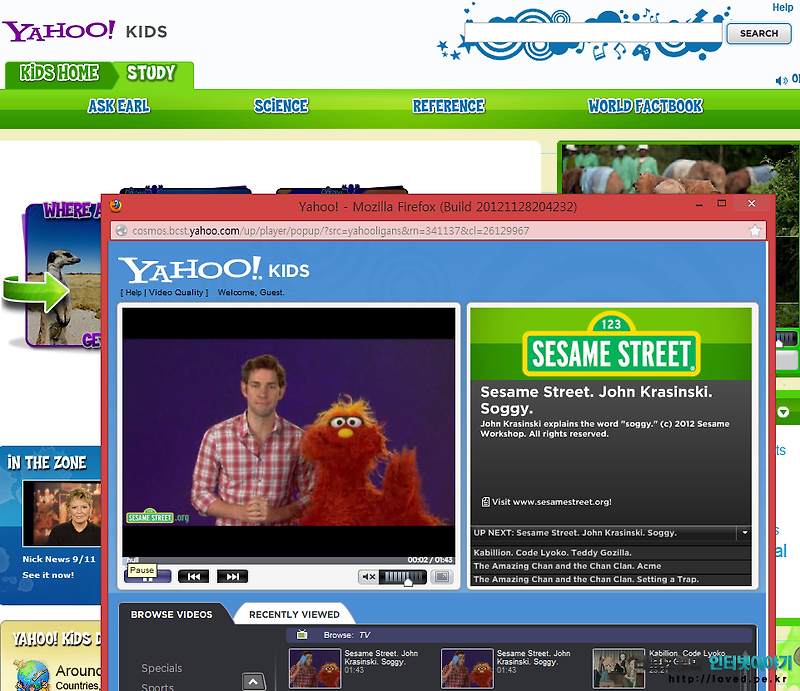
Task: Switch to the Recently Viewed tab
Action: pyautogui.click(x=294, y=614)
